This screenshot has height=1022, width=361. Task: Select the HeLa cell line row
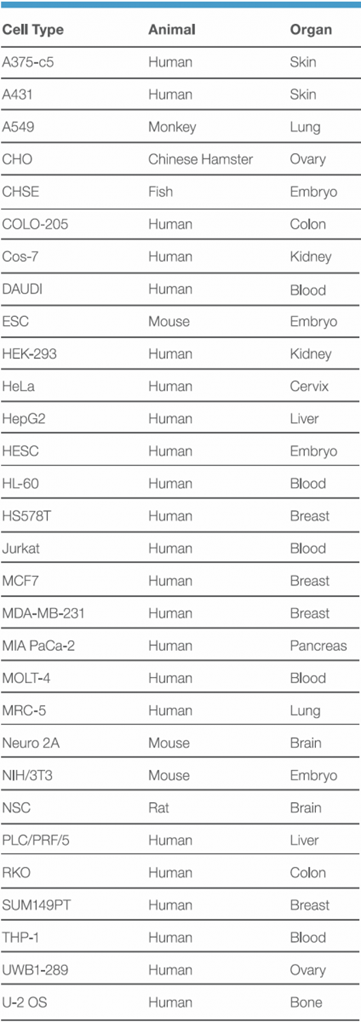pyautogui.click(x=180, y=386)
